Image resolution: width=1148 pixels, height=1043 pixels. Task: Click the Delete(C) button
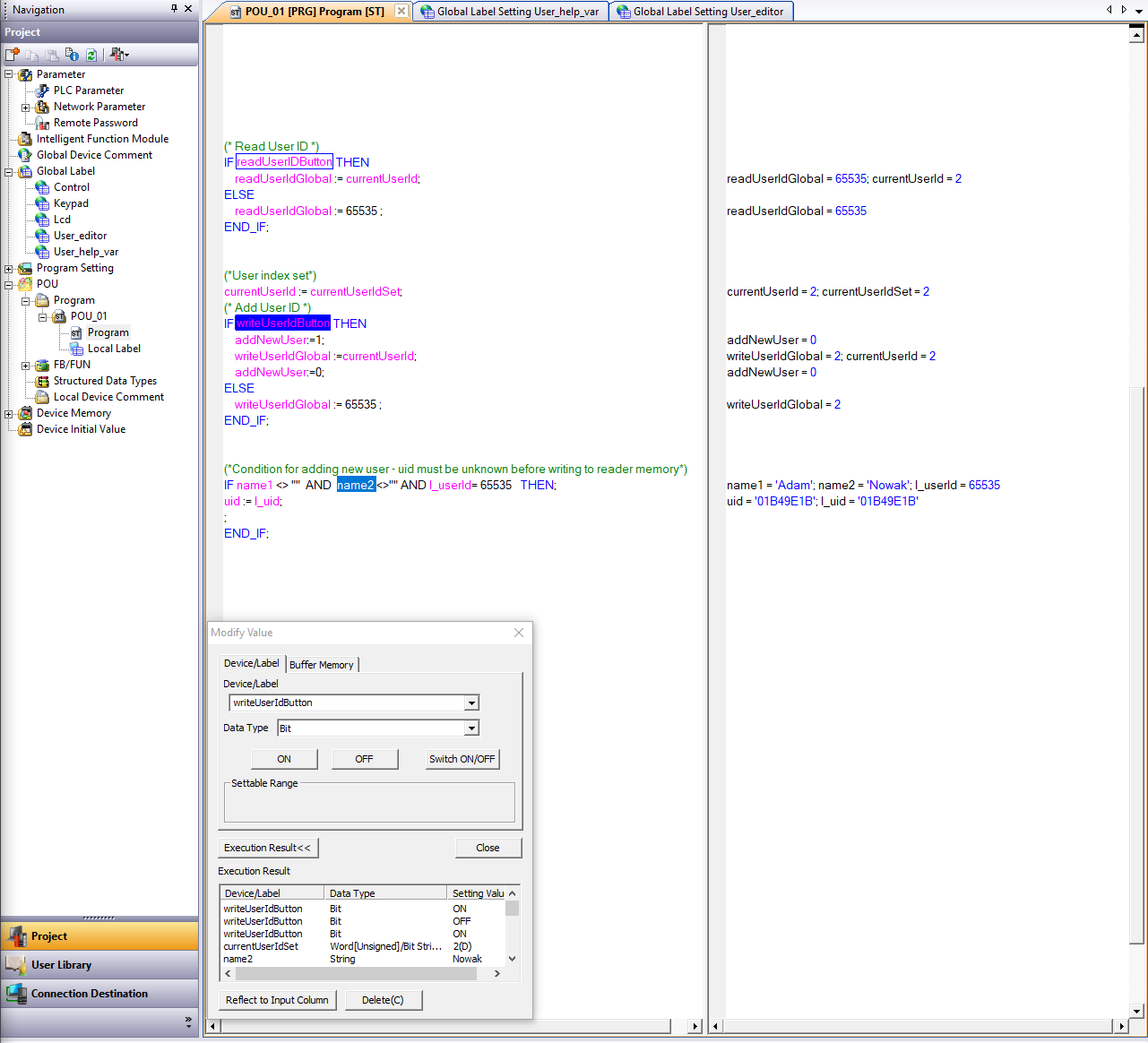point(383,1000)
